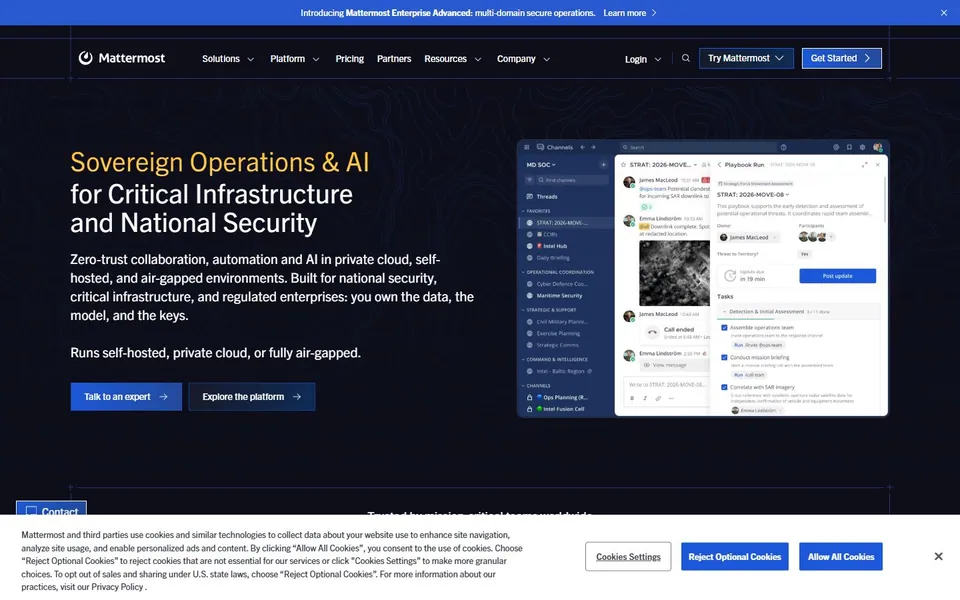Click the italic icon in the message composer
The width and height of the screenshot is (960, 600).
[645, 399]
